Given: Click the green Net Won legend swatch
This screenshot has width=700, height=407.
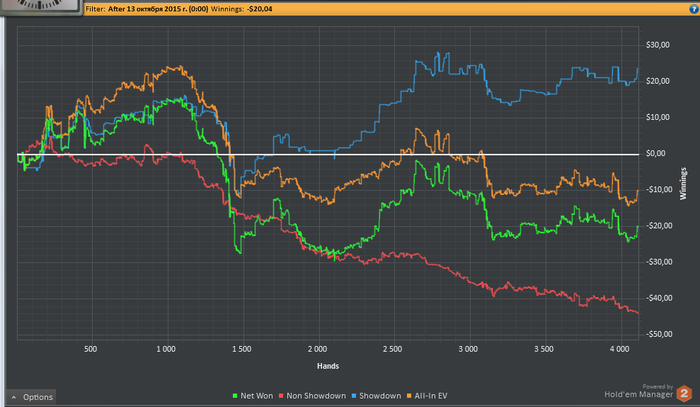Looking at the screenshot, I should click(235, 396).
